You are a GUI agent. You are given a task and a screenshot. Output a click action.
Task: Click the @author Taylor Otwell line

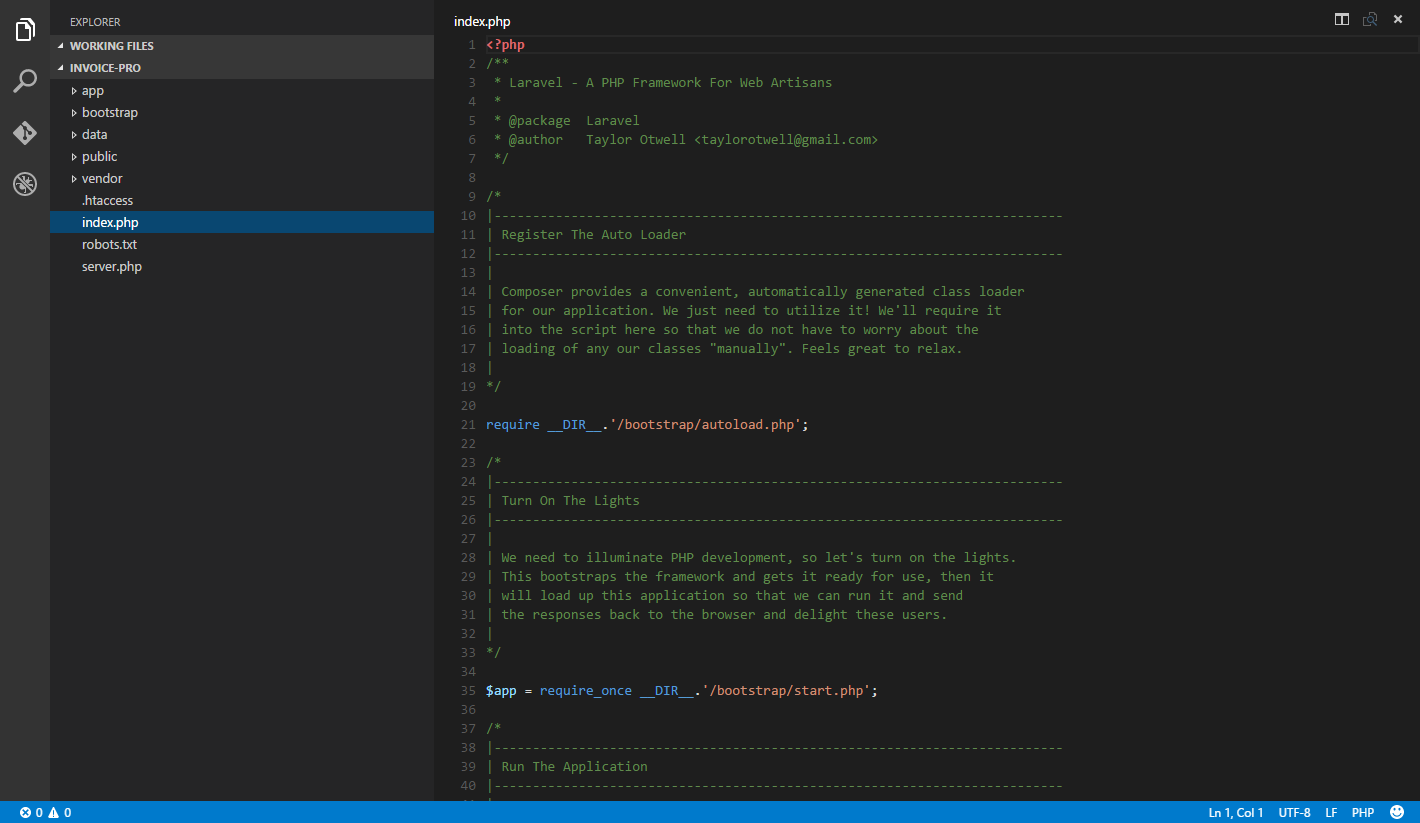click(686, 140)
